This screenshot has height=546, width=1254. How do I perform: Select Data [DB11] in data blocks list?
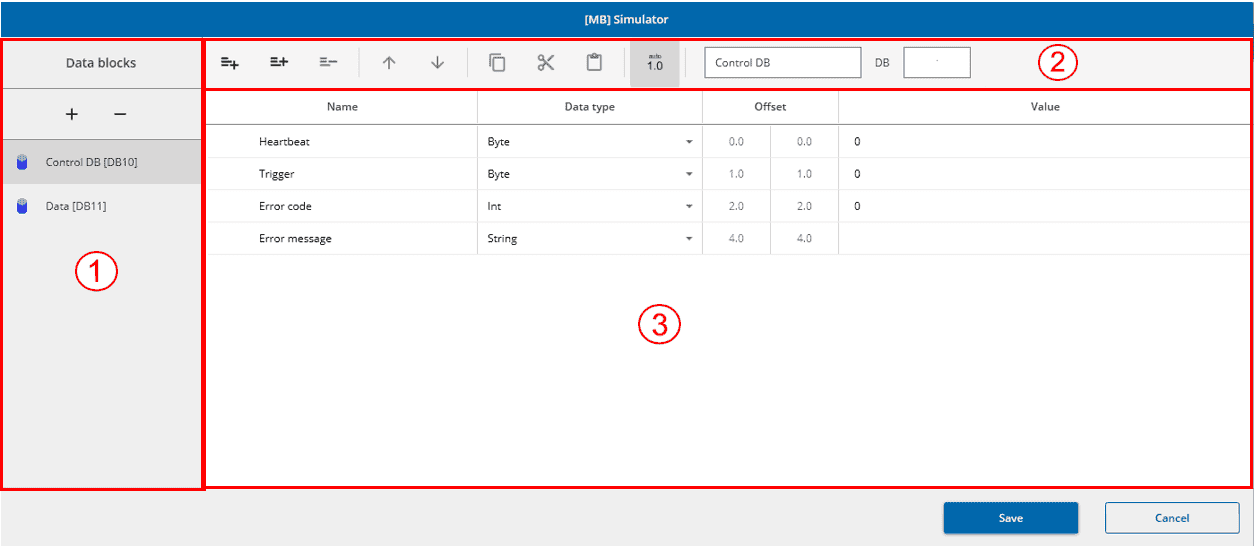[102, 206]
